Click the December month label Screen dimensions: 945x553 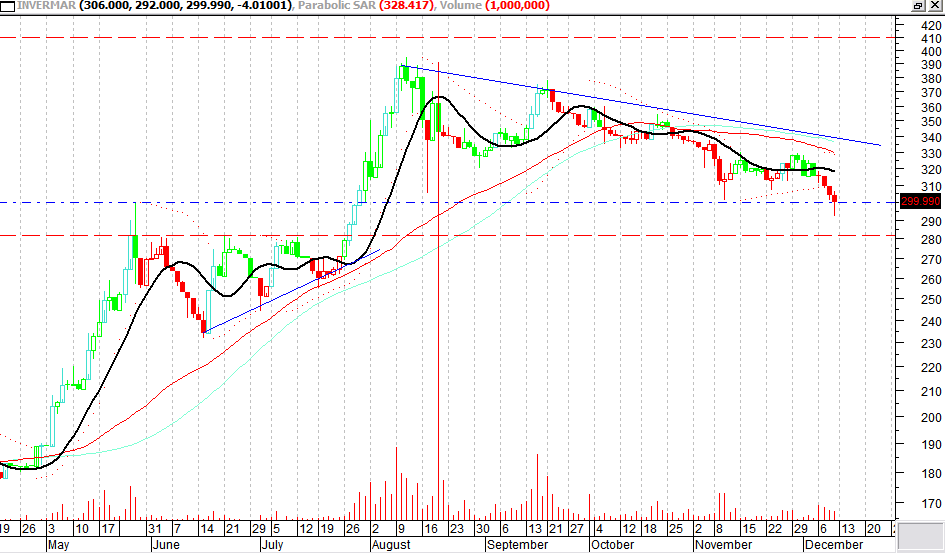pos(834,545)
